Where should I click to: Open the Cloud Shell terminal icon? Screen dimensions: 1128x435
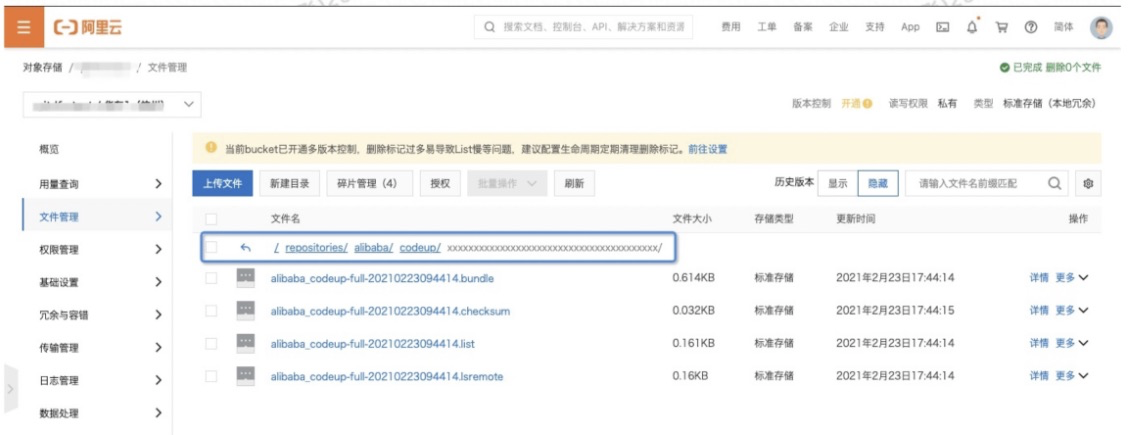click(942, 27)
